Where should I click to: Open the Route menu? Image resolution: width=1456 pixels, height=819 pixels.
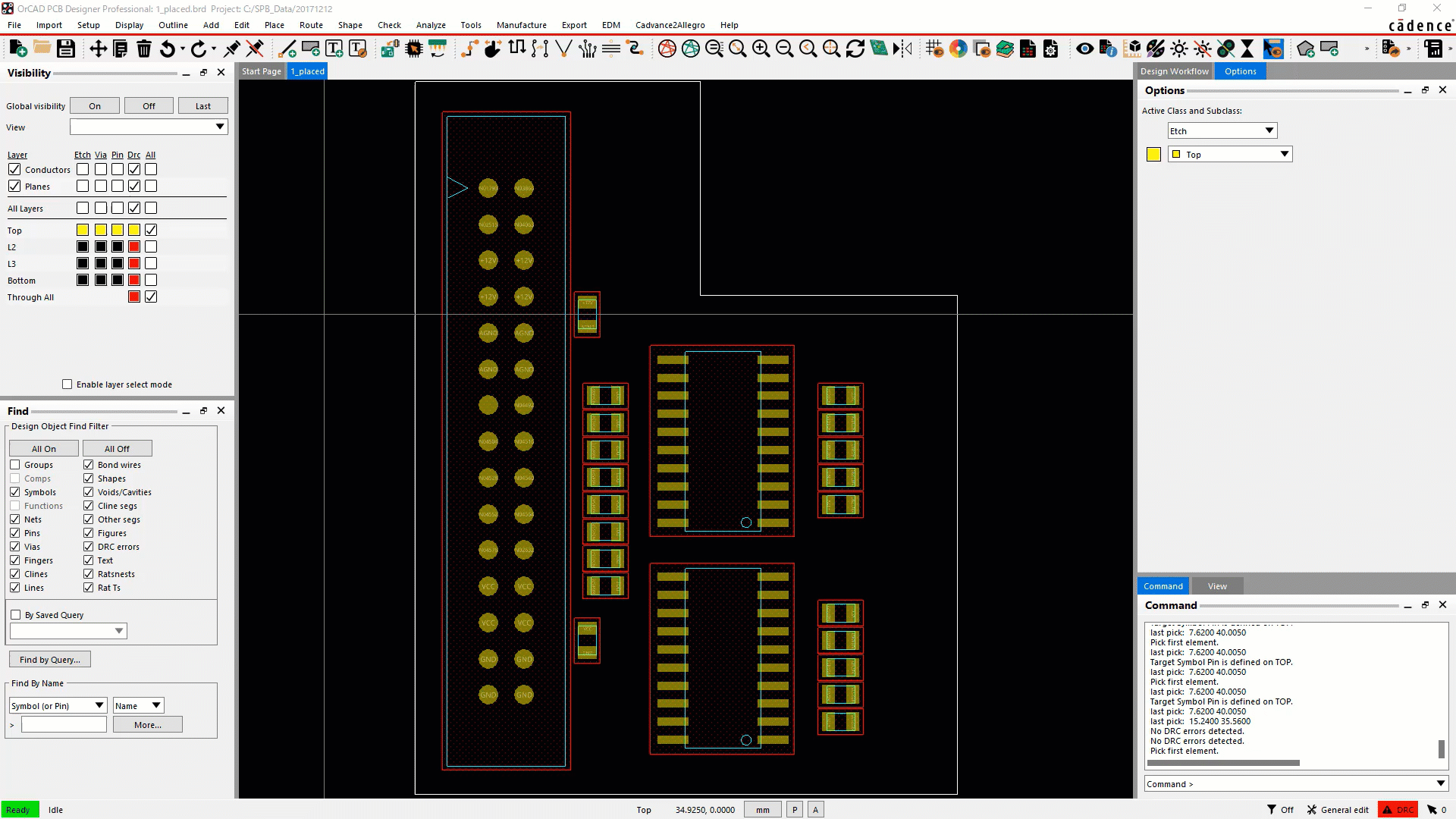click(x=311, y=25)
